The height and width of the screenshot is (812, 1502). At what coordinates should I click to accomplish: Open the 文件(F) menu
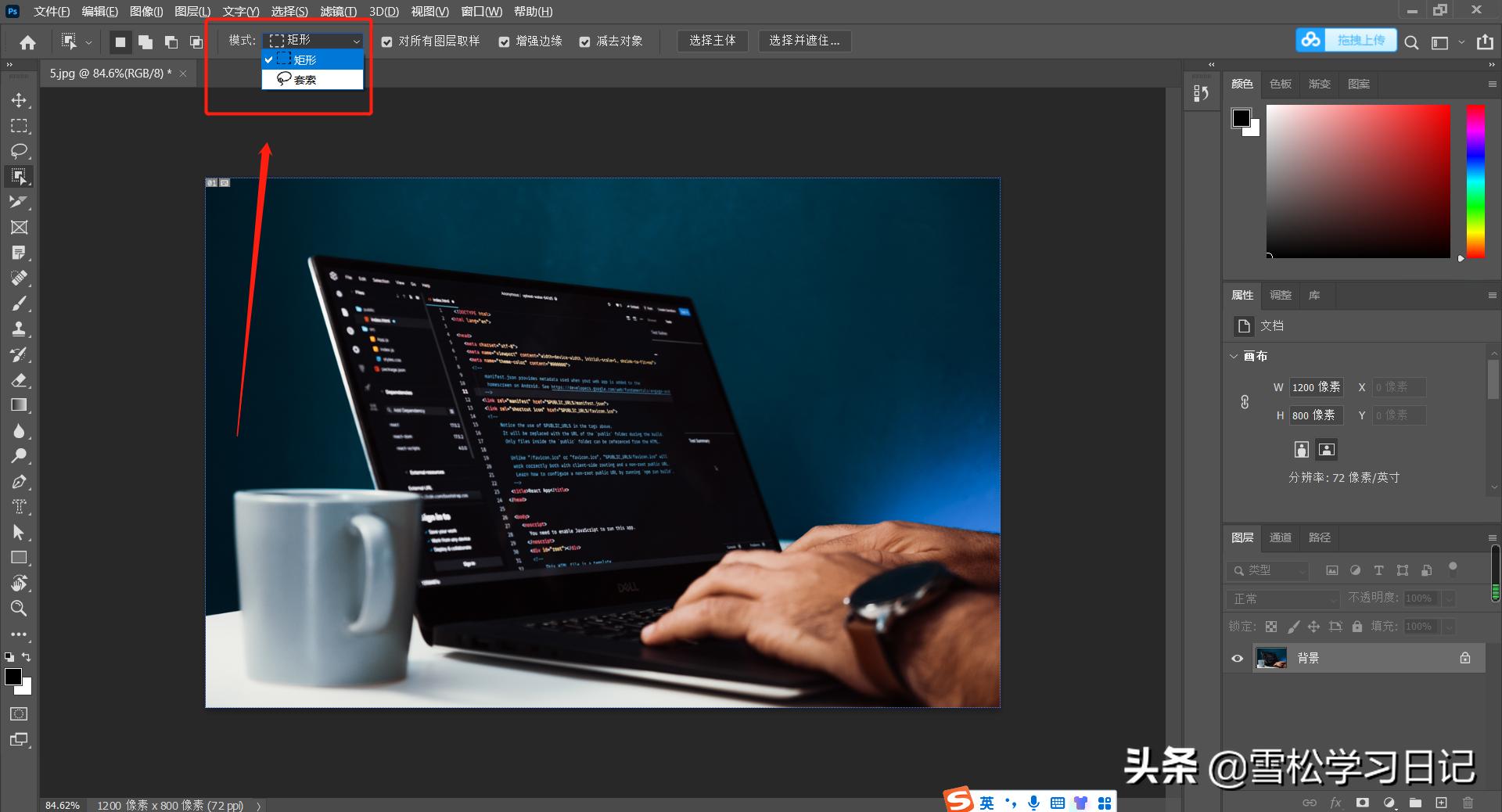coord(52,11)
